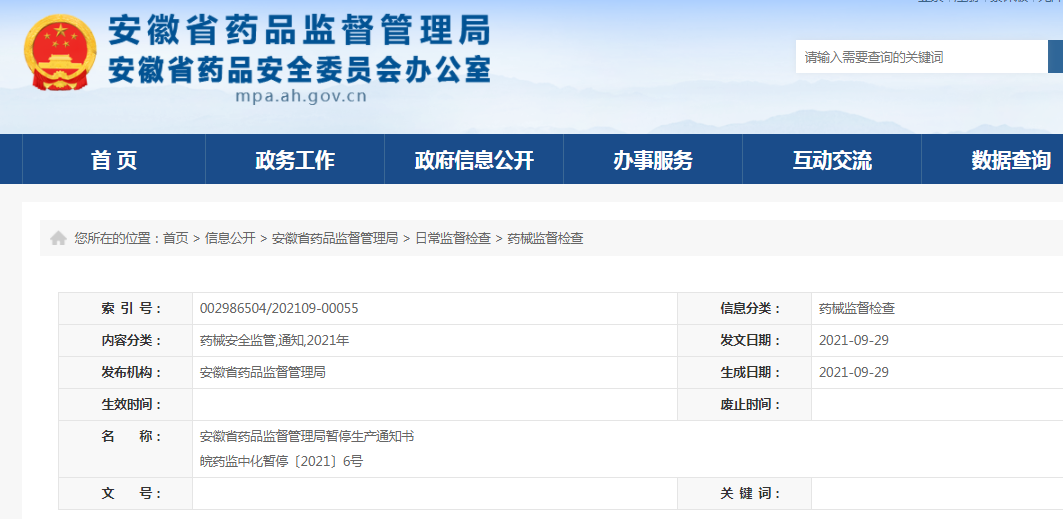
Task: Open the 政府信息公开 navigation menu
Action: (x=474, y=160)
